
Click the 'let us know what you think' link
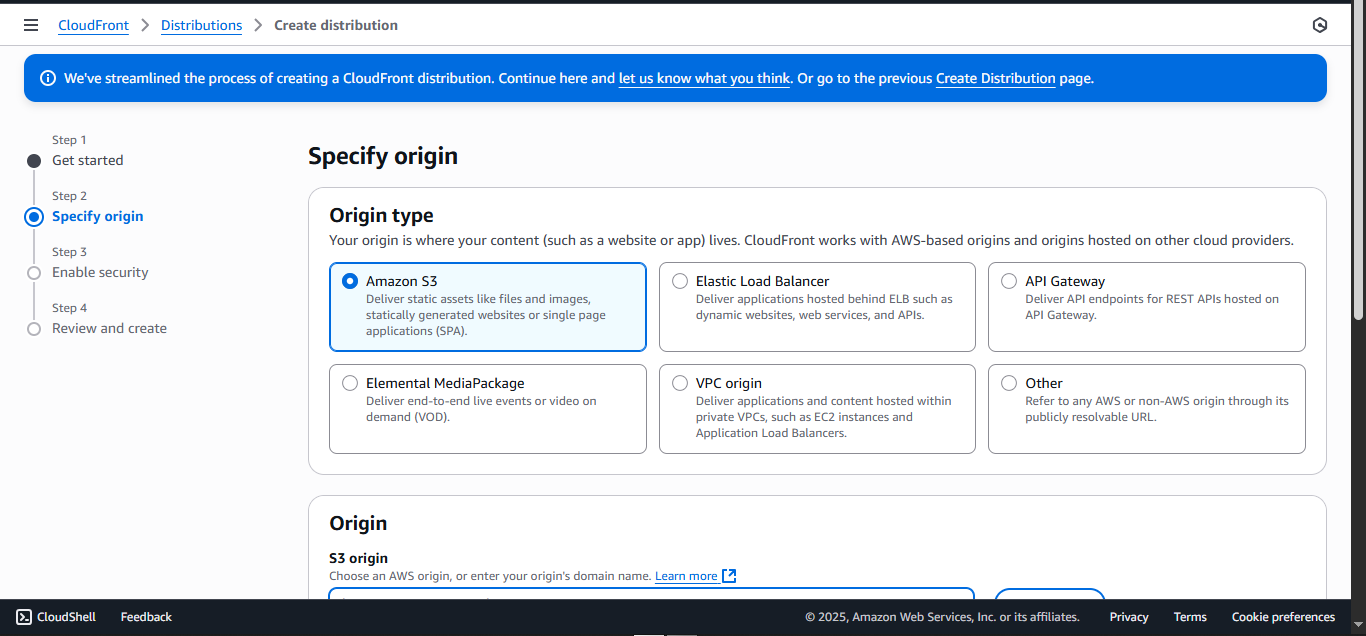coord(703,78)
